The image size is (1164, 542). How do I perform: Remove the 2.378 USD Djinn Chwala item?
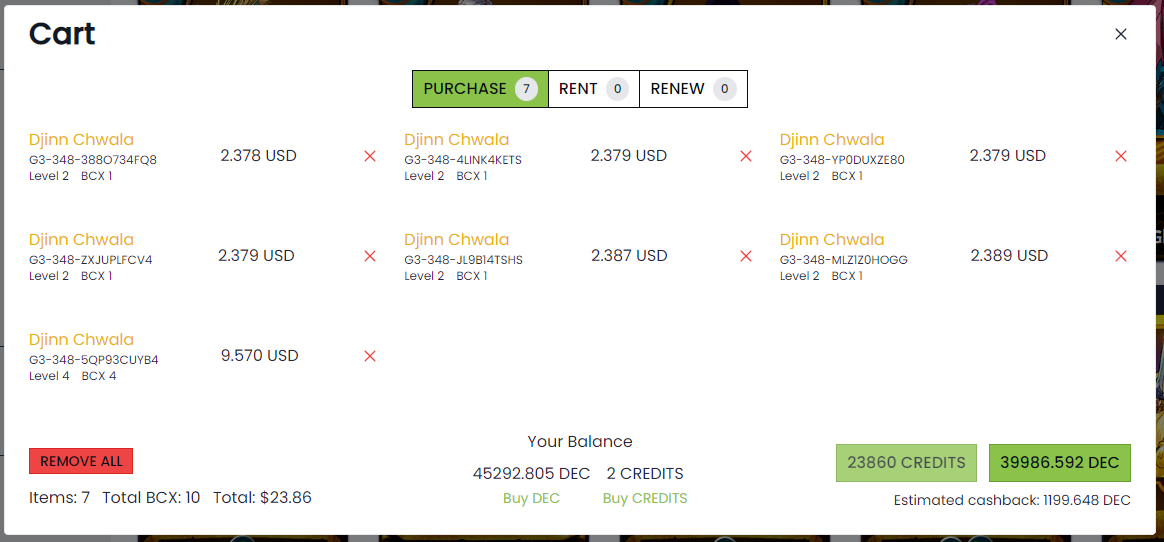370,156
